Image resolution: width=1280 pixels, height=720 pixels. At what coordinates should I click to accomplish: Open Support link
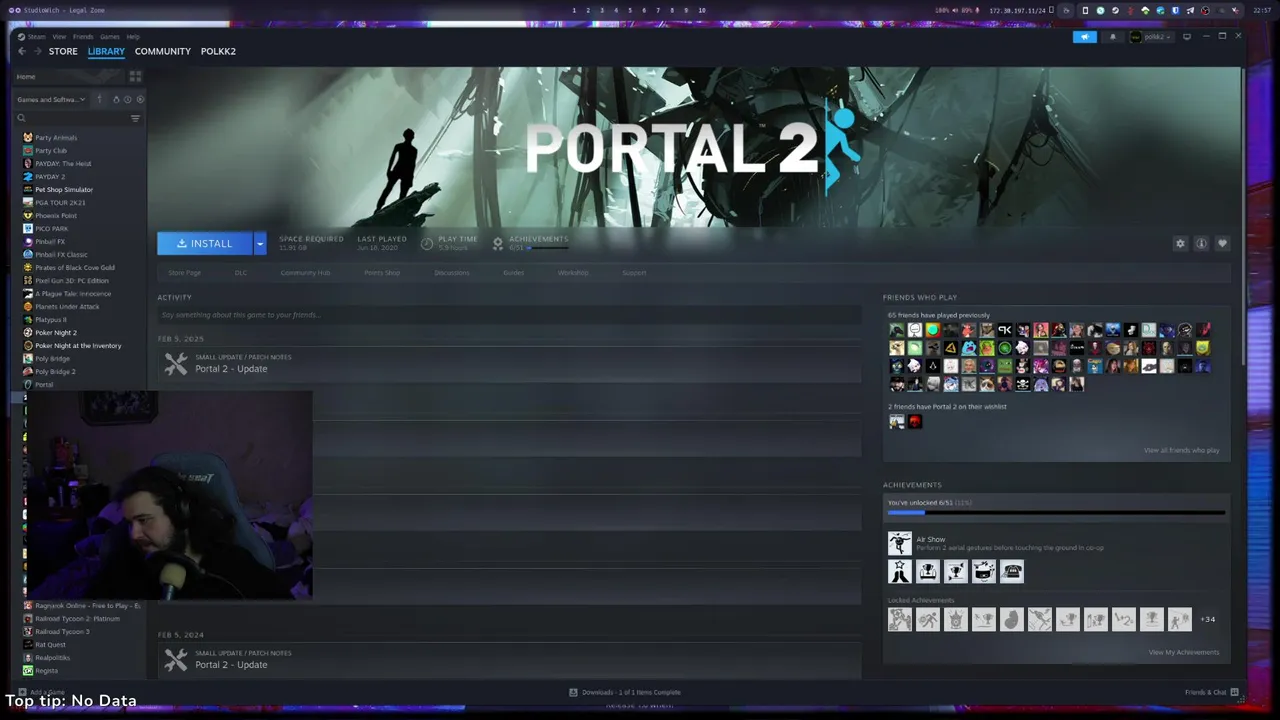coord(634,273)
